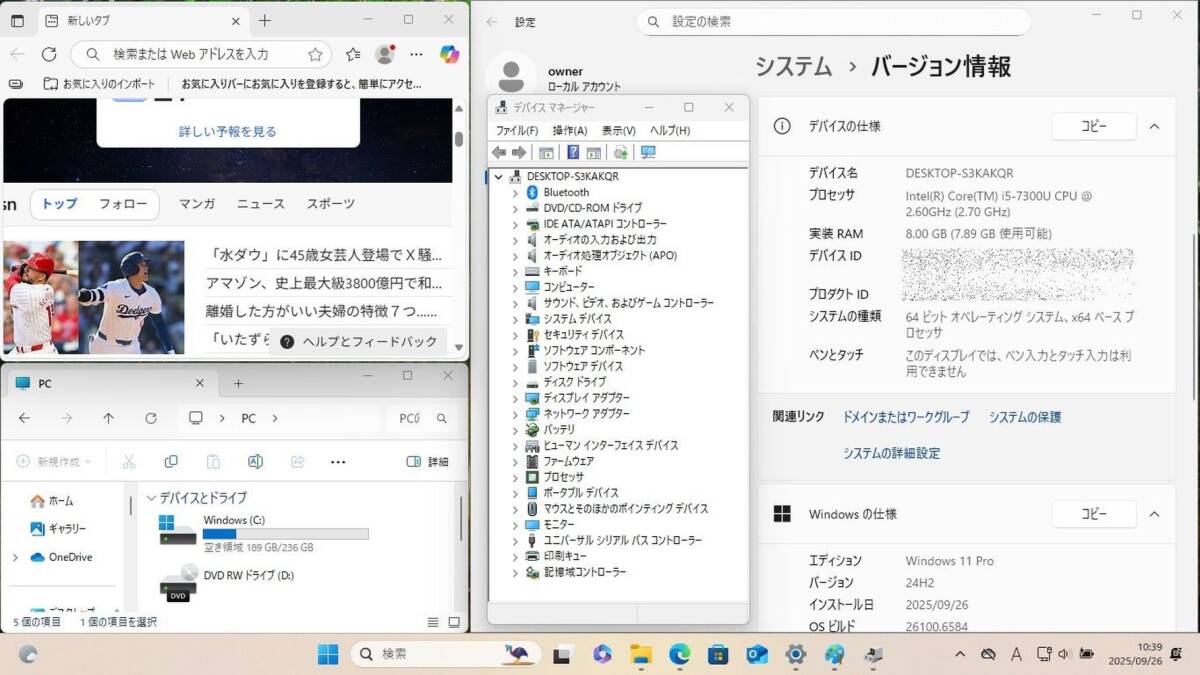Click the cut scissors icon in Explorer
The image size is (1200, 675).
point(129,462)
